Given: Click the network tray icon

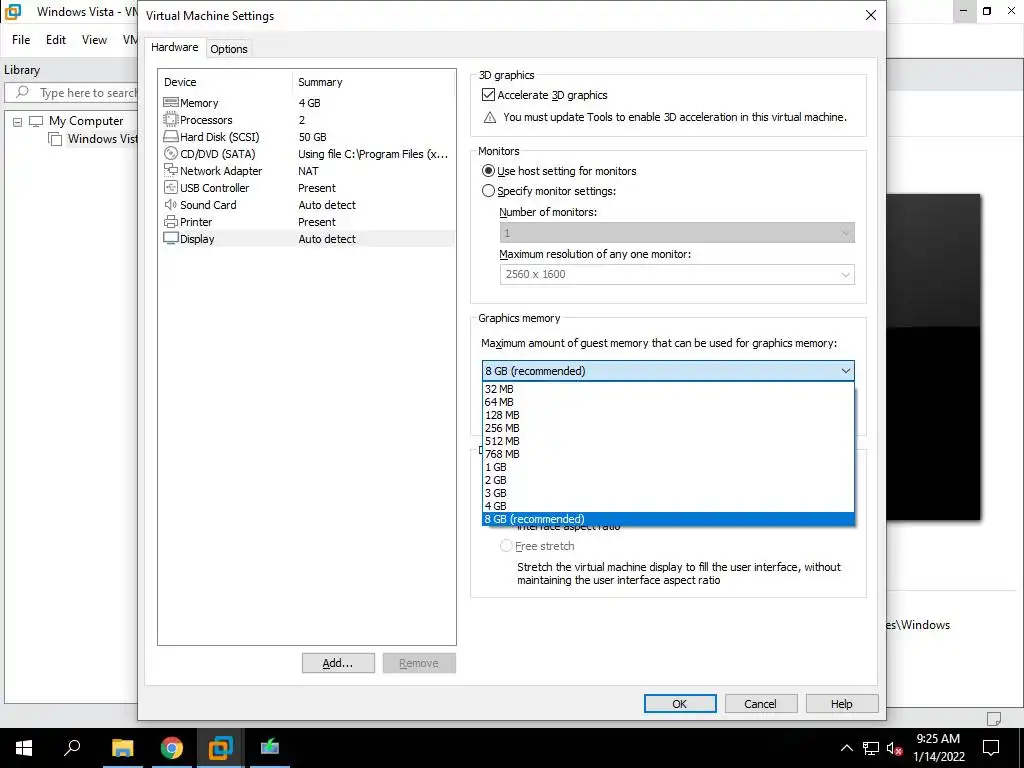Looking at the screenshot, I should click(871, 748).
